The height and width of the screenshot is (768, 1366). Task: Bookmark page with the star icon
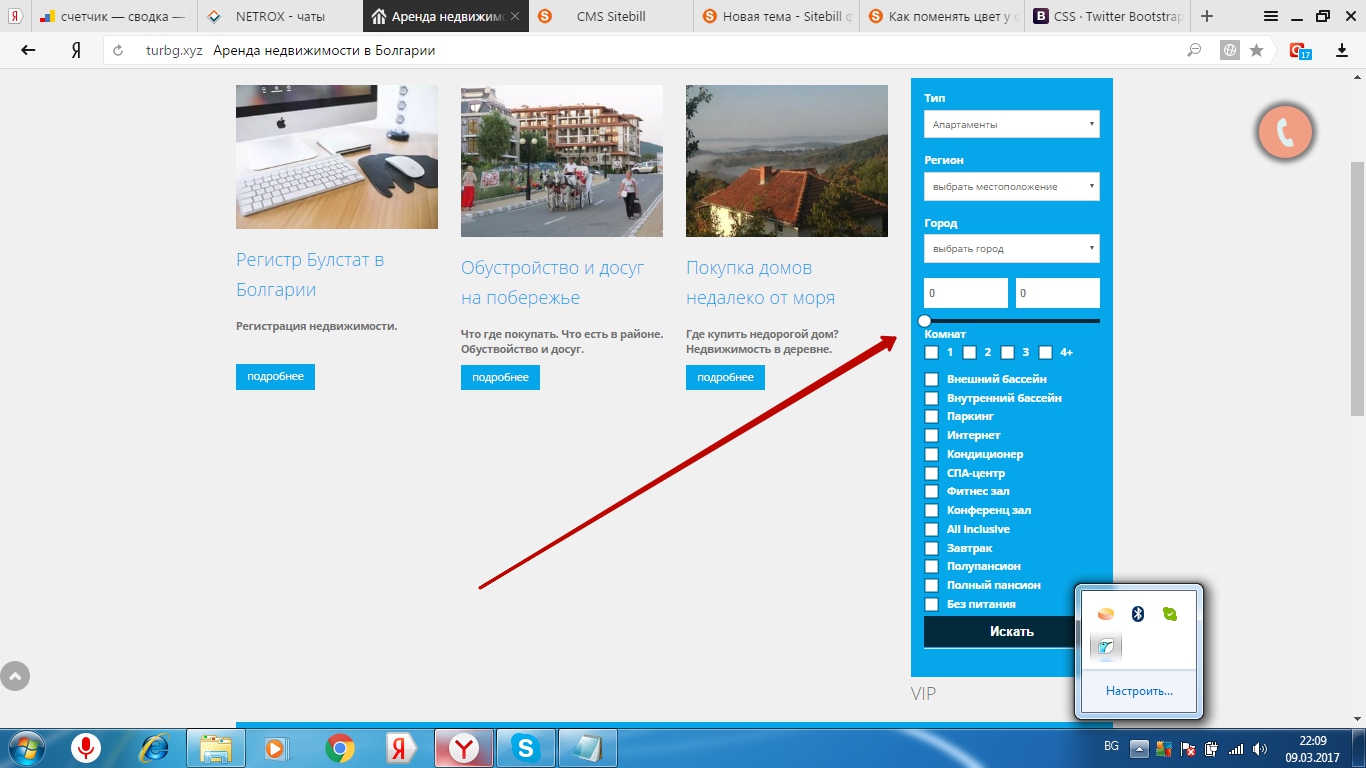click(x=1257, y=51)
